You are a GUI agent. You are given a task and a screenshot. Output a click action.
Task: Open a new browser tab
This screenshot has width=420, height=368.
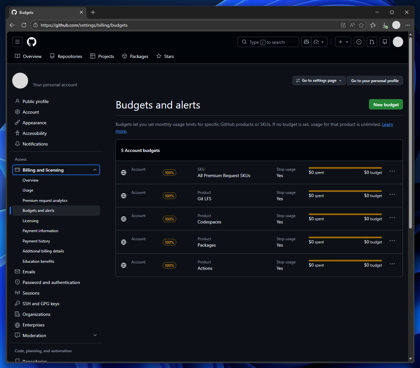coord(93,12)
